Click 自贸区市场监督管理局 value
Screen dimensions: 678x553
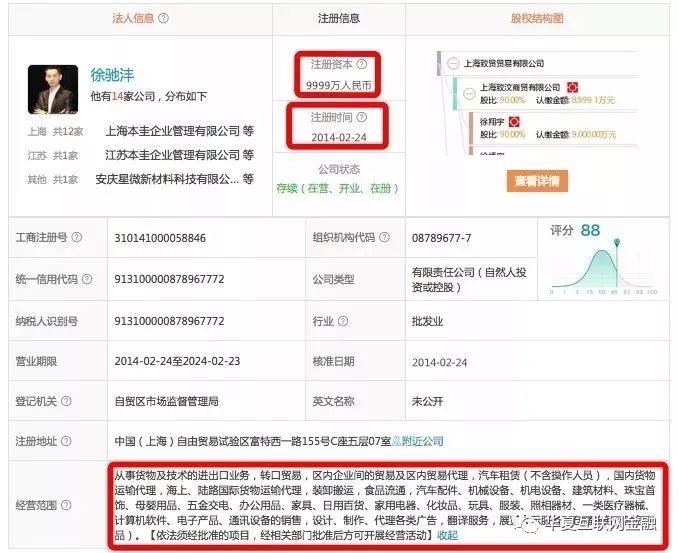[166, 402]
